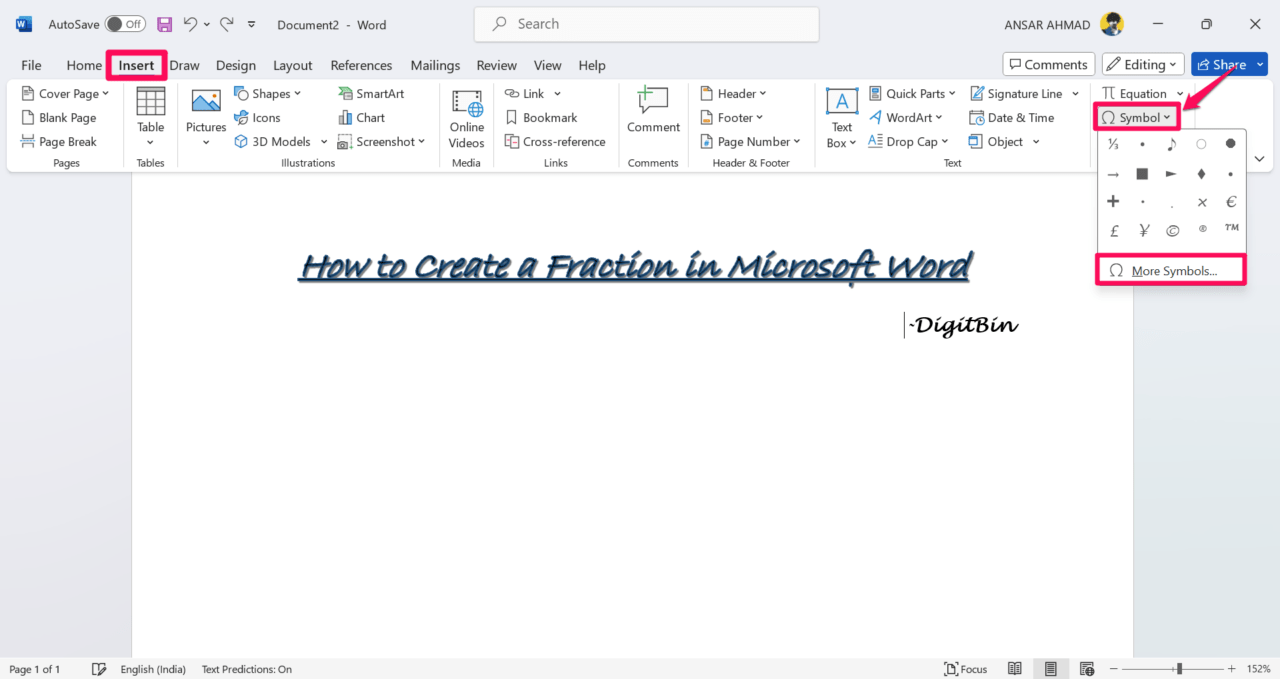Insert WordArt text
Image resolution: width=1280 pixels, height=679 pixels.
click(x=905, y=117)
